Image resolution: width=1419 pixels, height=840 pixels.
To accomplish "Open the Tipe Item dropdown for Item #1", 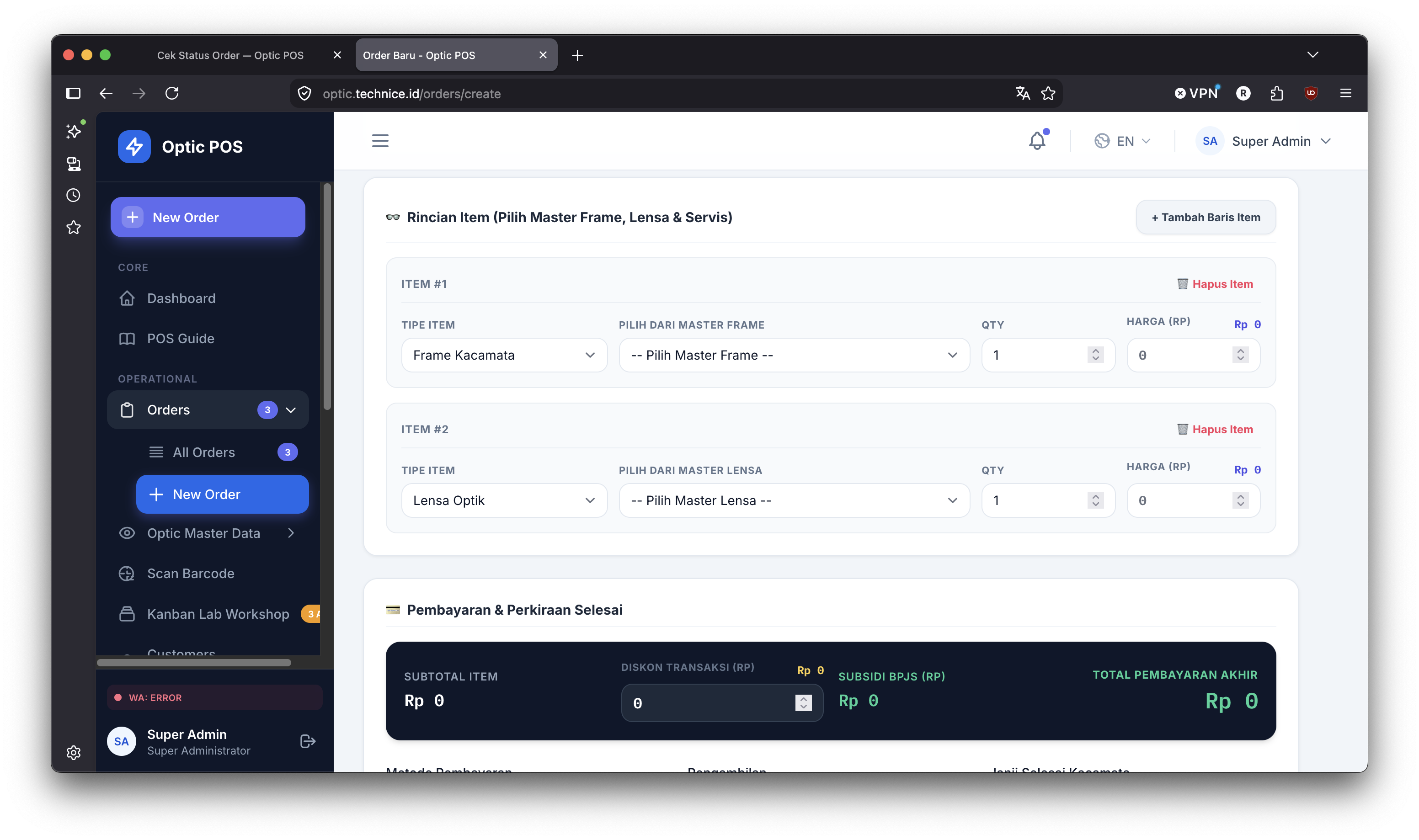I will (x=504, y=355).
